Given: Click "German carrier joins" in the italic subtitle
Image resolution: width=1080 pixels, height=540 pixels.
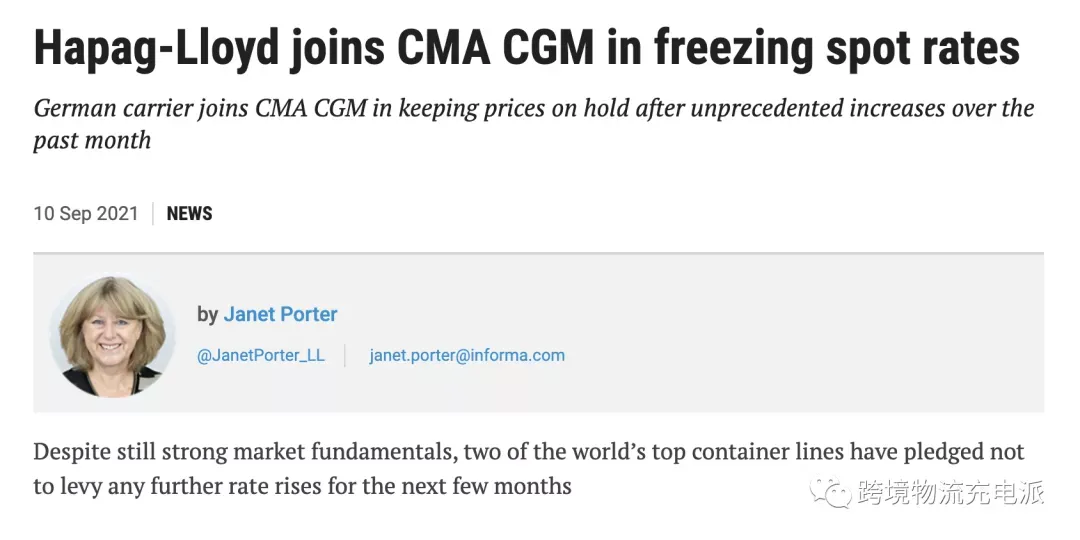Looking at the screenshot, I should pyautogui.click(x=140, y=109).
